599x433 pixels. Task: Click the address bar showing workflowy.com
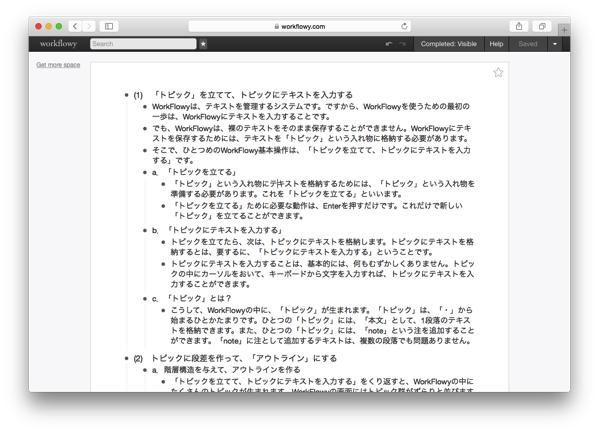[300, 26]
